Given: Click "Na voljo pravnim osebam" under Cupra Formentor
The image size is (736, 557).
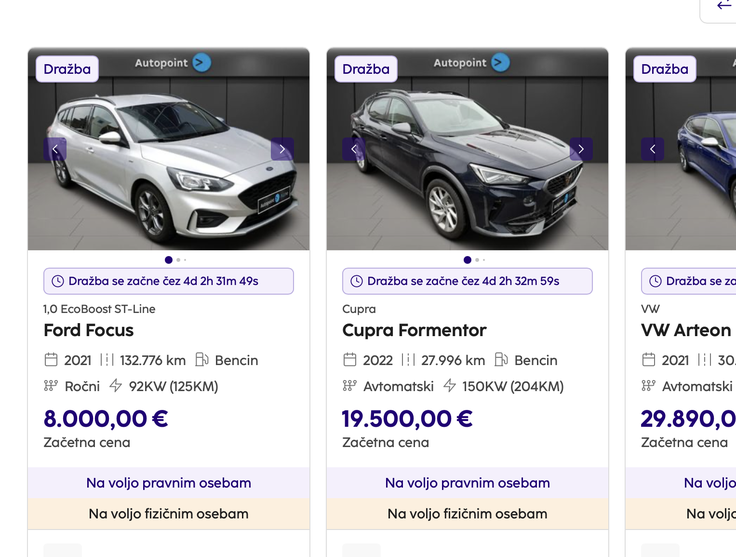Looking at the screenshot, I should click(467, 483).
